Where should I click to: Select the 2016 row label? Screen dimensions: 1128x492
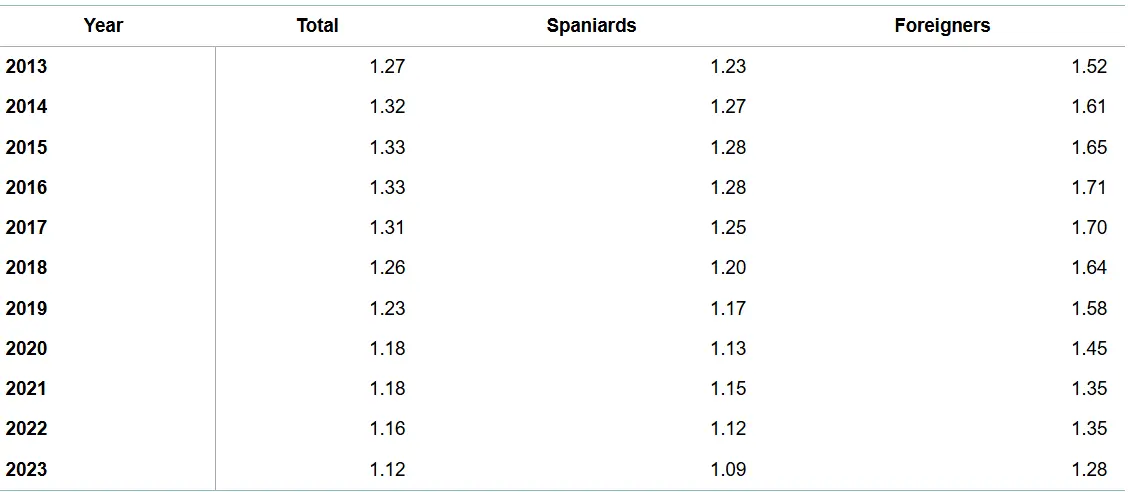(26, 188)
